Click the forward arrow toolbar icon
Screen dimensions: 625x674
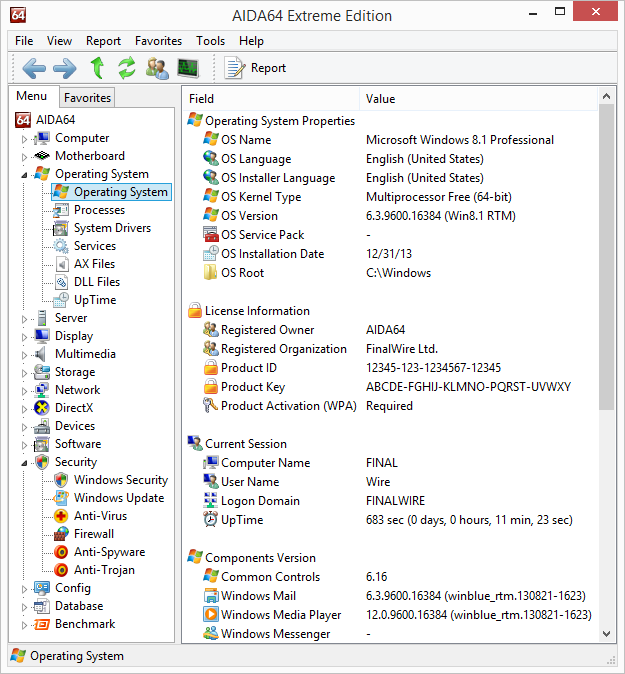[x=65, y=68]
